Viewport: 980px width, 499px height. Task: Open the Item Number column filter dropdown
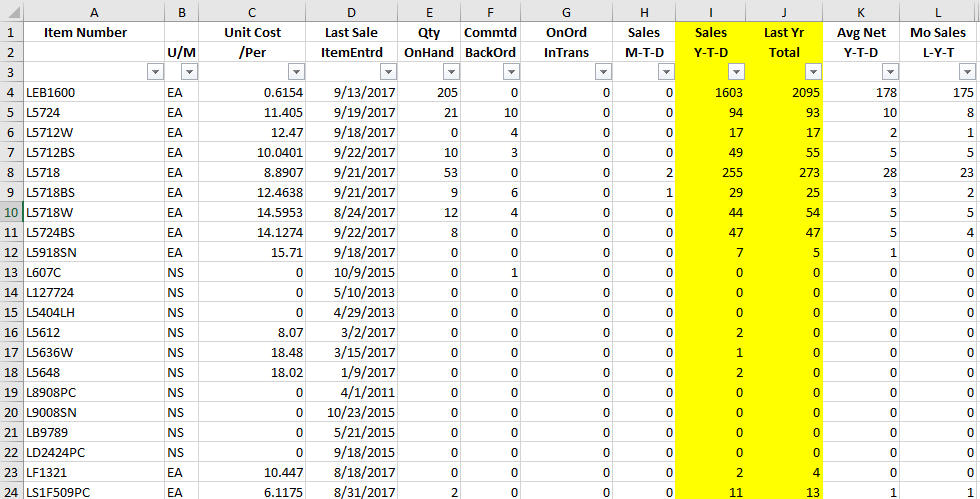tap(155, 73)
